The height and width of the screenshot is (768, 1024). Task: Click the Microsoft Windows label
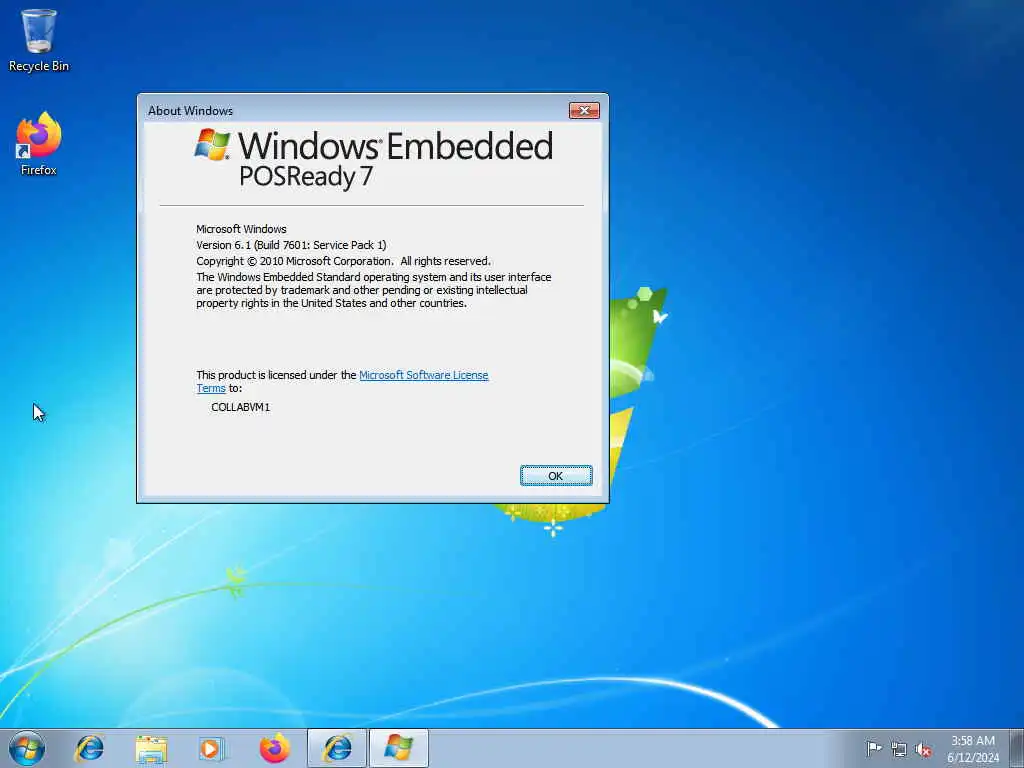point(242,229)
